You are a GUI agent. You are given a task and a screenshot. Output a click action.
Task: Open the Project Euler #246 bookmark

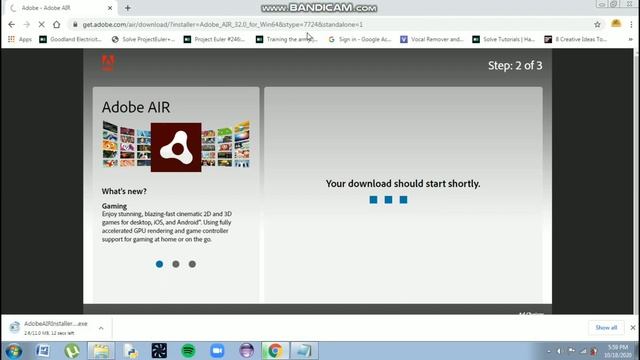(214, 39)
